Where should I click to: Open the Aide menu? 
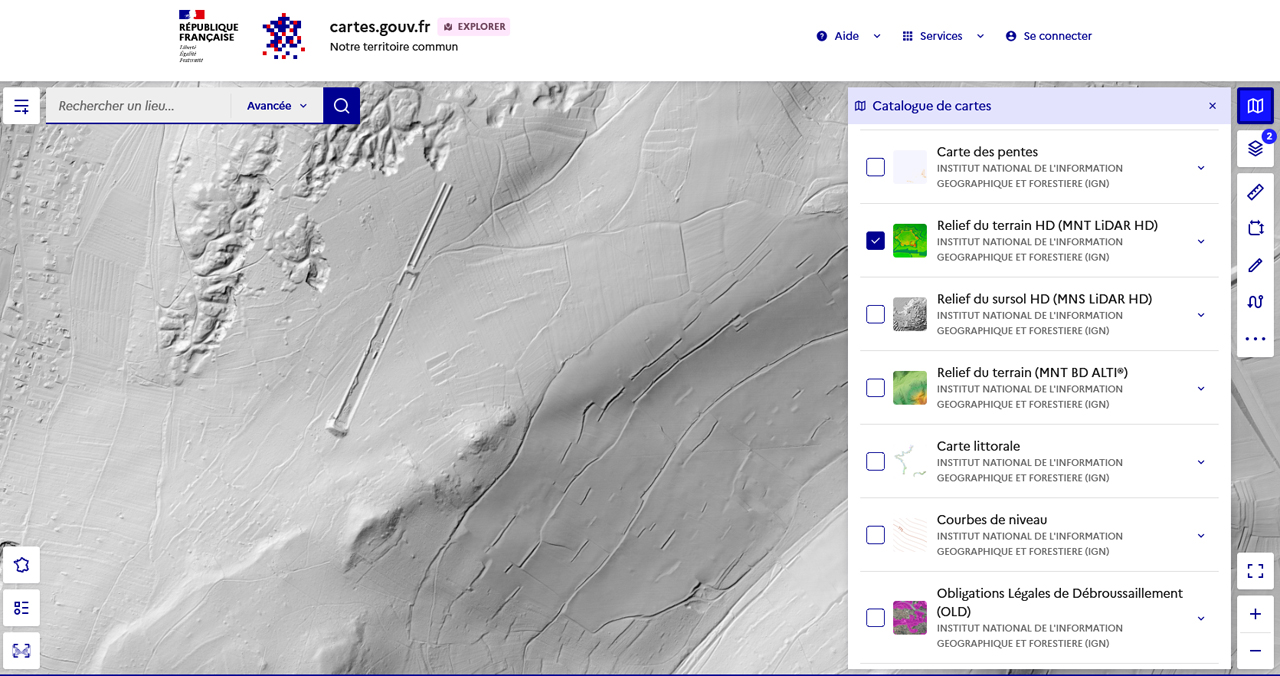pyautogui.click(x=848, y=36)
